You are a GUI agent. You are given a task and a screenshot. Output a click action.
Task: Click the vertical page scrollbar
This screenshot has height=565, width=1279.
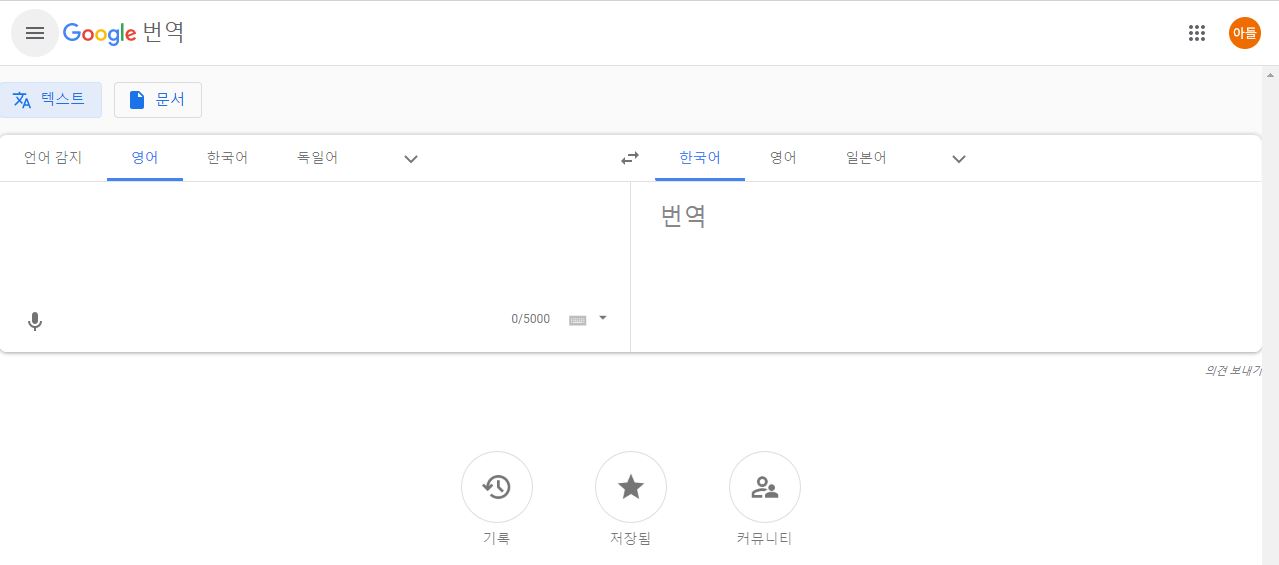click(x=1271, y=315)
